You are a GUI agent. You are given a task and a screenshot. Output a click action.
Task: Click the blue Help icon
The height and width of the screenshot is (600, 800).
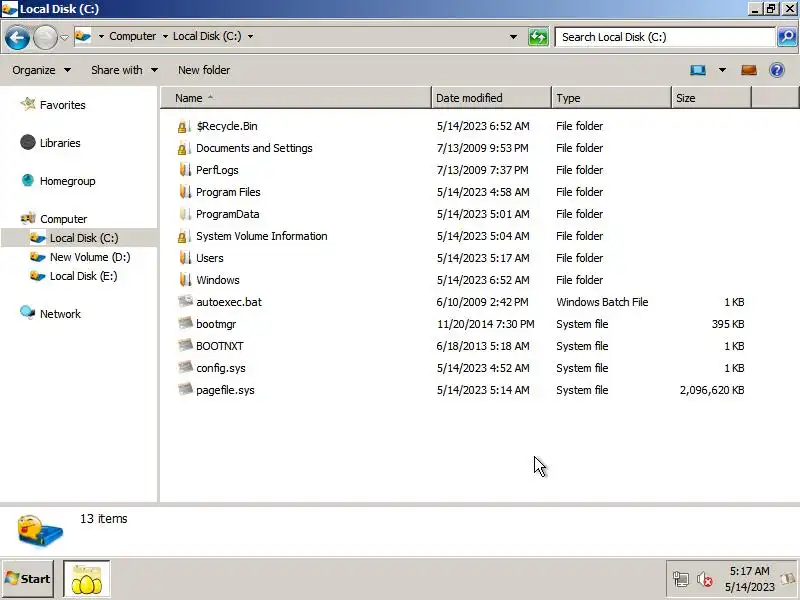pyautogui.click(x=777, y=70)
